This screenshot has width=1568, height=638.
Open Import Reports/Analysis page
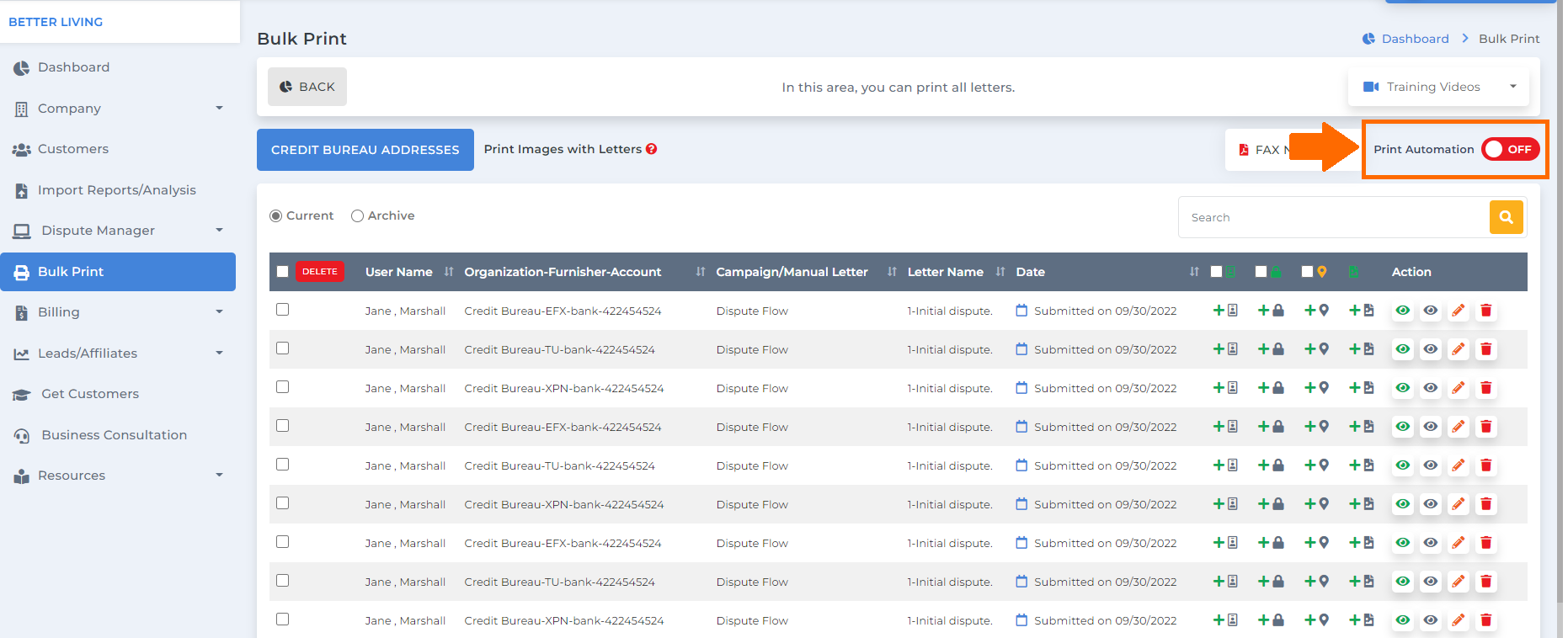pos(118,190)
